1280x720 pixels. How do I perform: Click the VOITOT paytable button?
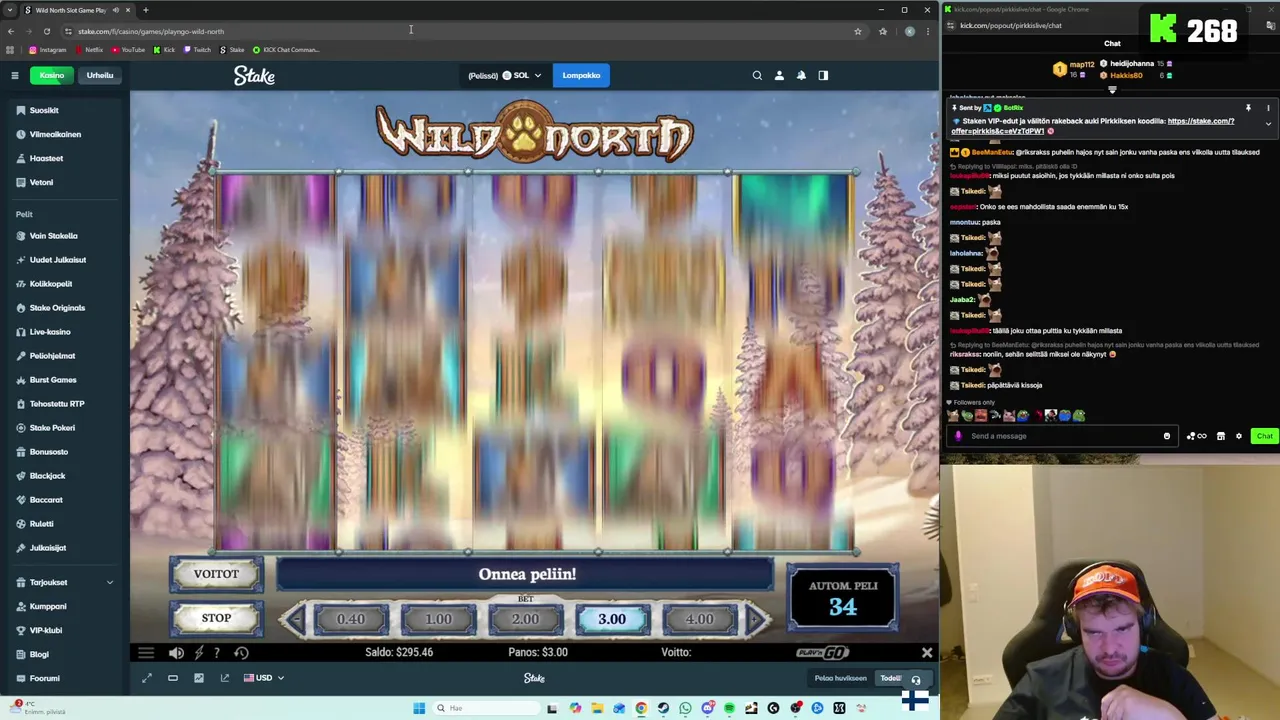(x=216, y=574)
